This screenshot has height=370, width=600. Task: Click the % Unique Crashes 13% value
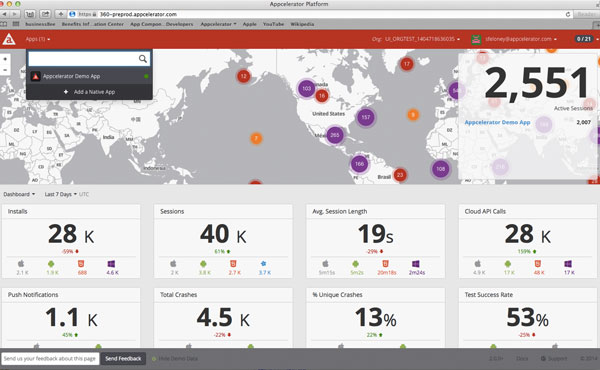[x=375, y=318]
